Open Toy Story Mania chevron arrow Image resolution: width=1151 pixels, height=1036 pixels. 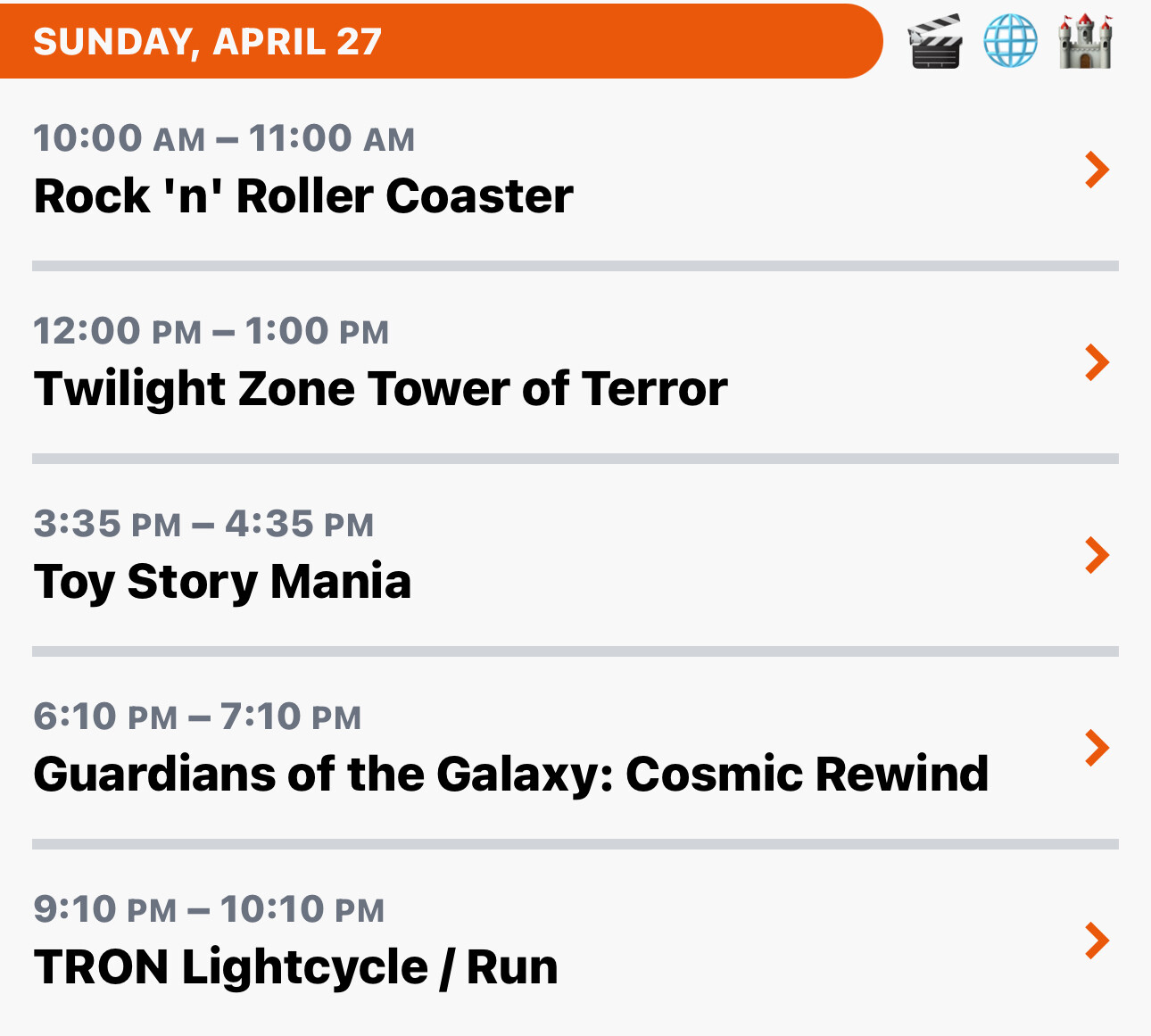[x=1097, y=555]
